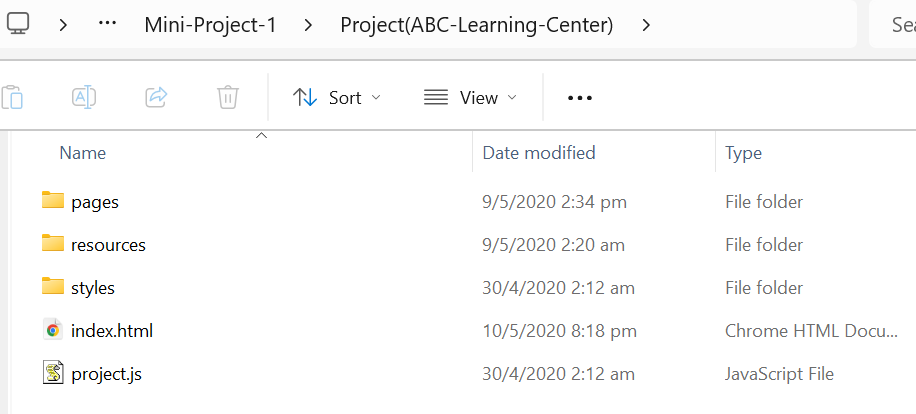Click the project.js script file icon
This screenshot has height=414, width=916.
pyautogui.click(x=53, y=373)
